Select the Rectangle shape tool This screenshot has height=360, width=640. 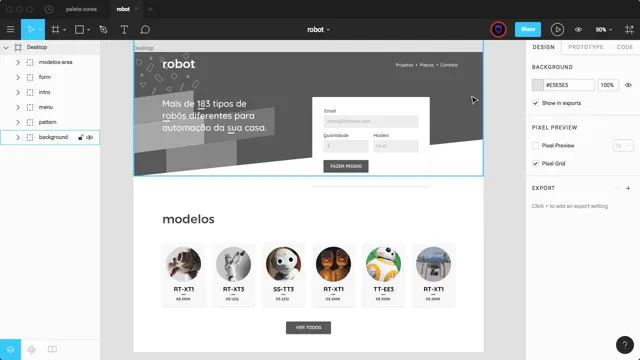click(79, 29)
